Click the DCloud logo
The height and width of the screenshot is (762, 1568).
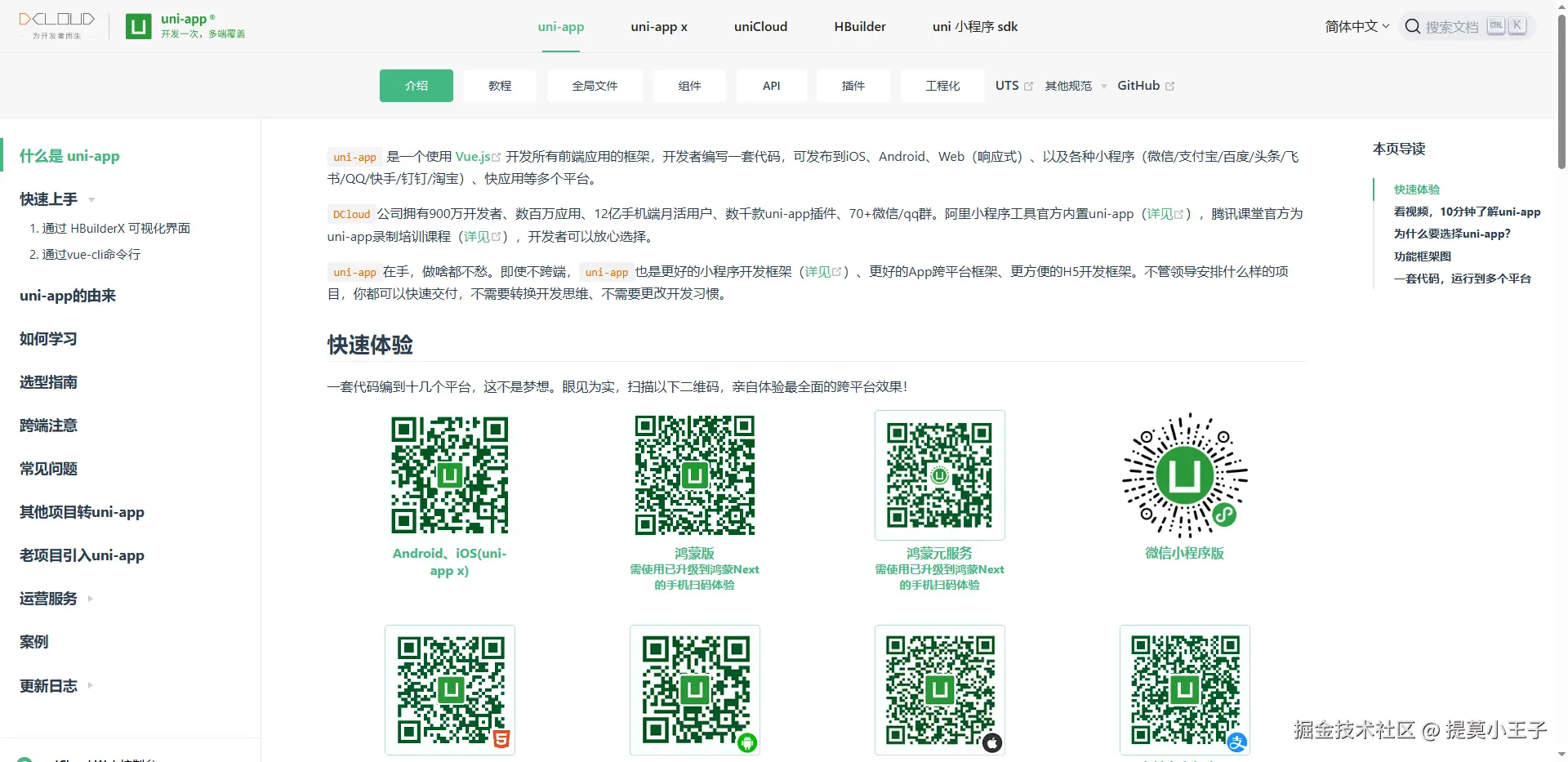pos(56,25)
